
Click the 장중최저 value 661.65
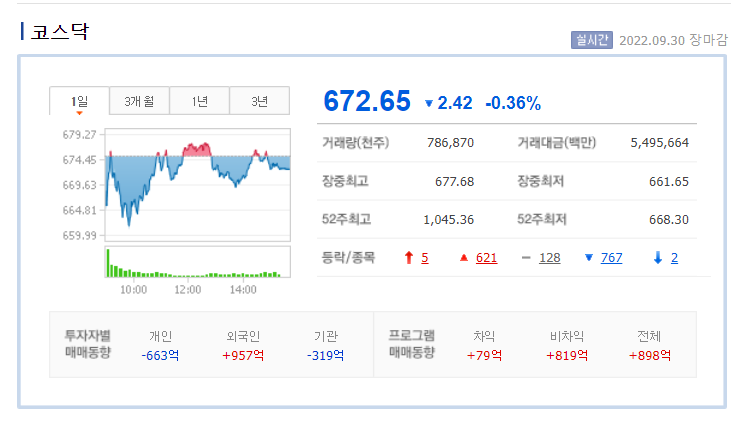coord(669,181)
